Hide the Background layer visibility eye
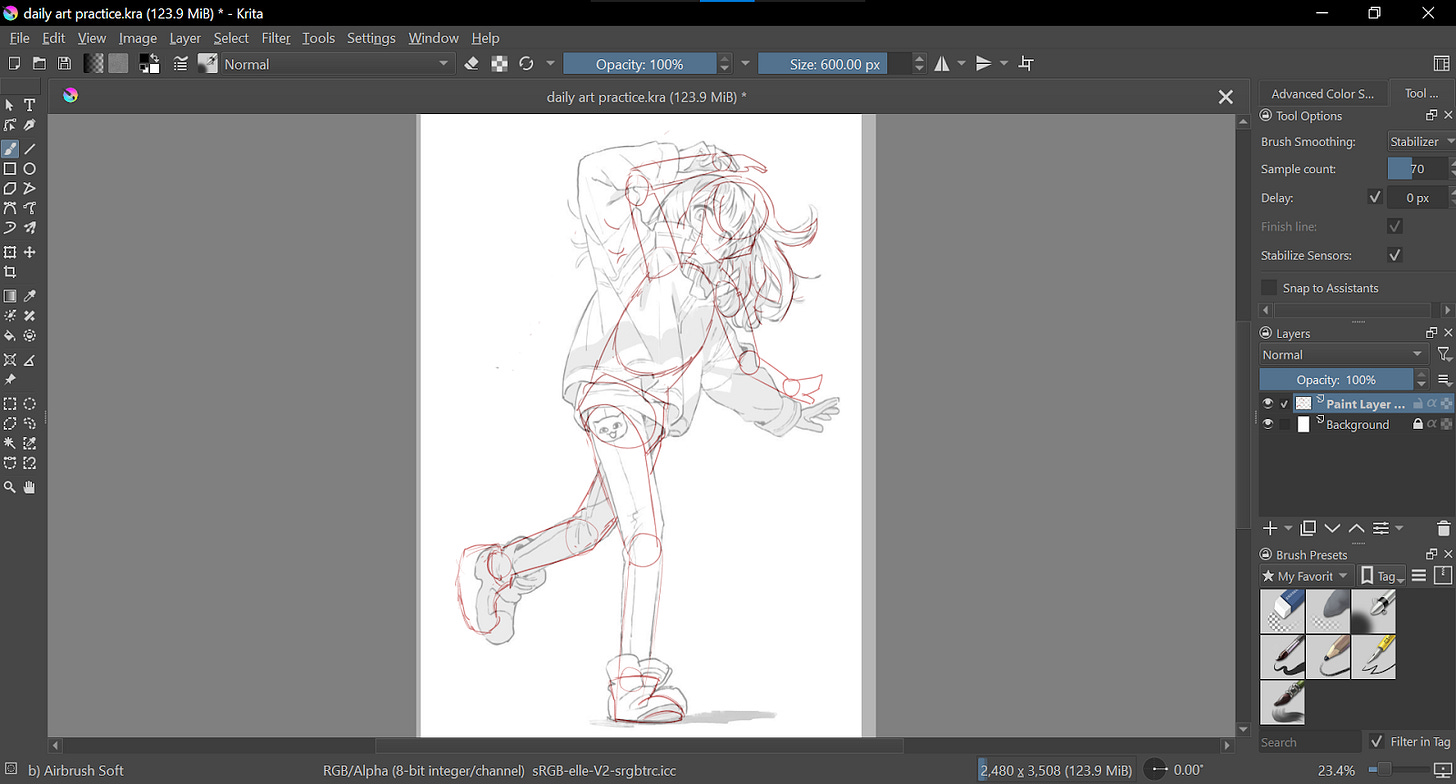Image resolution: width=1456 pixels, height=784 pixels. (x=1268, y=424)
